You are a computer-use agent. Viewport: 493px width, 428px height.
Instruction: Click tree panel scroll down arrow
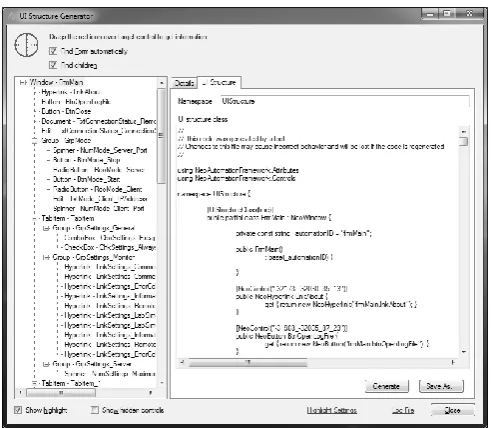pos(162,384)
